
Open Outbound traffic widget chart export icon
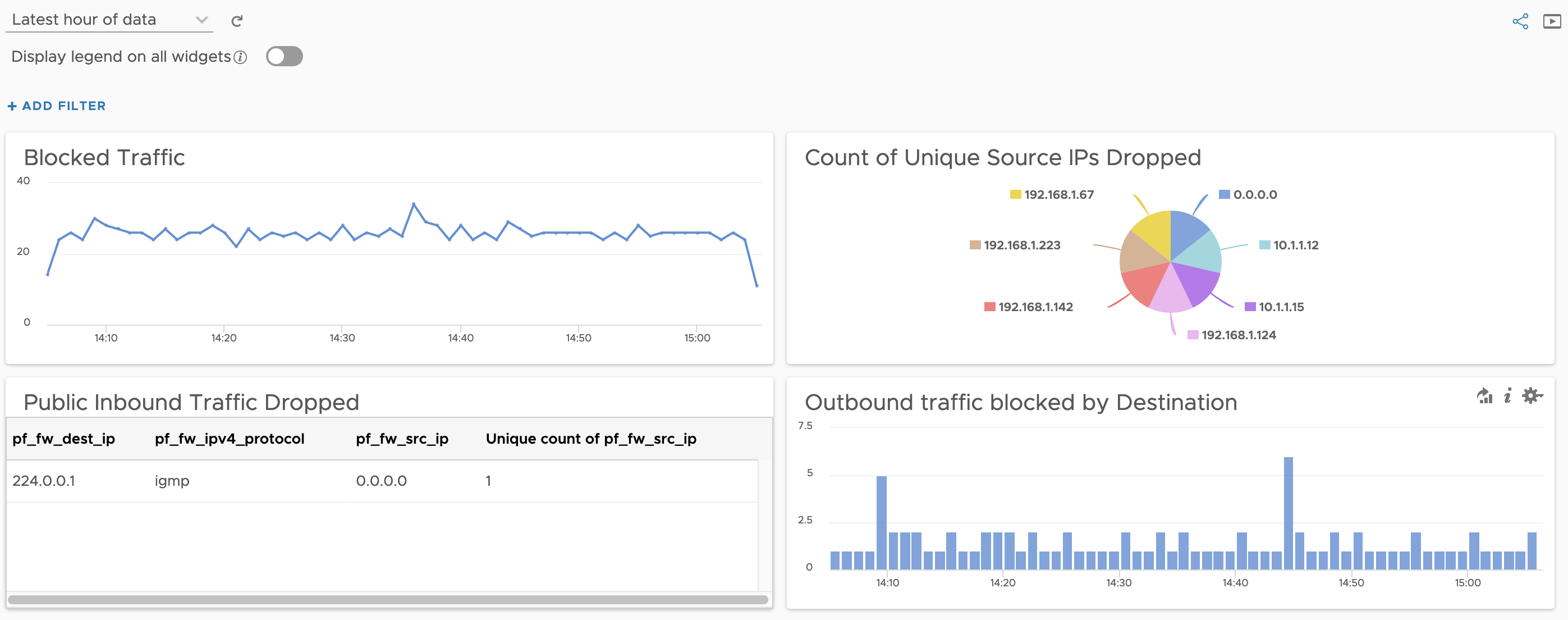1484,396
